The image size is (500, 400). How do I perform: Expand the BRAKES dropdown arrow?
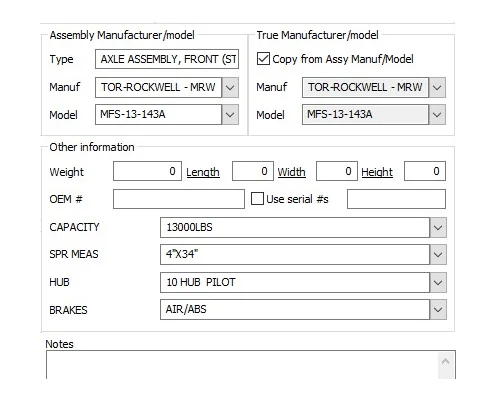pyautogui.click(x=438, y=310)
